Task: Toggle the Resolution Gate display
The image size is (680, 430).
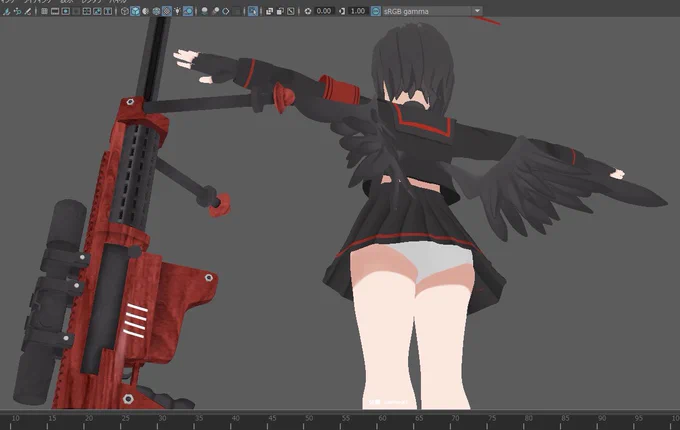Action: point(65,11)
